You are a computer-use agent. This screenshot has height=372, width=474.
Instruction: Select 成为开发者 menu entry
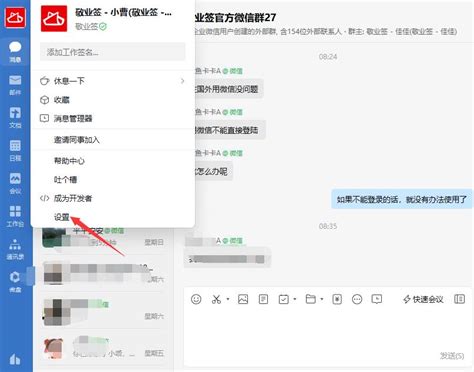(x=112, y=198)
